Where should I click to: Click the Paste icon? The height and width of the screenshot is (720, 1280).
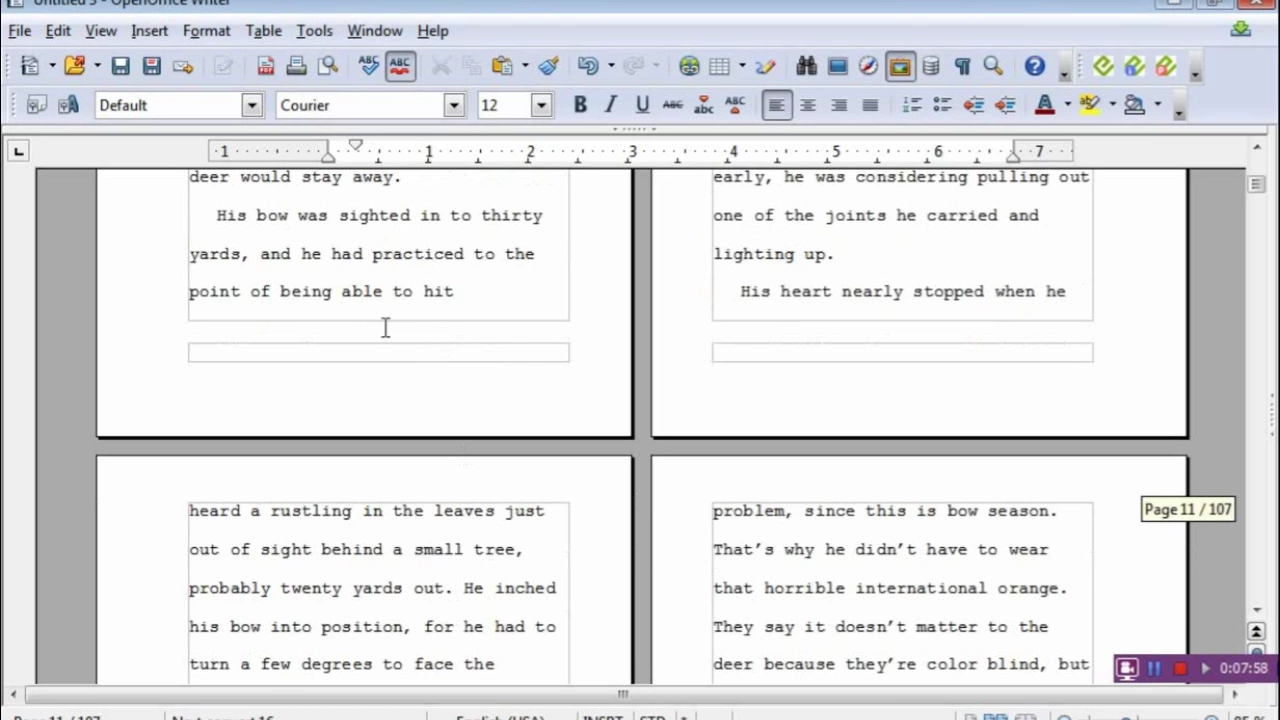(502, 66)
